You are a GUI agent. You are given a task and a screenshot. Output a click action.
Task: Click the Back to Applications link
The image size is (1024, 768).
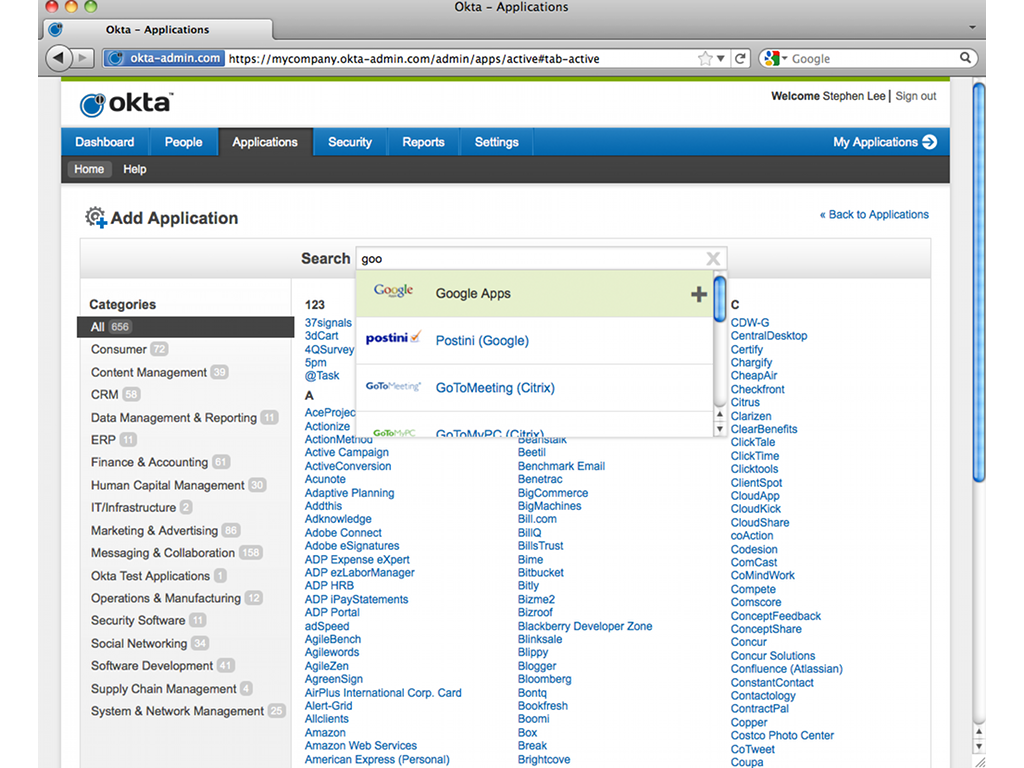pos(874,215)
